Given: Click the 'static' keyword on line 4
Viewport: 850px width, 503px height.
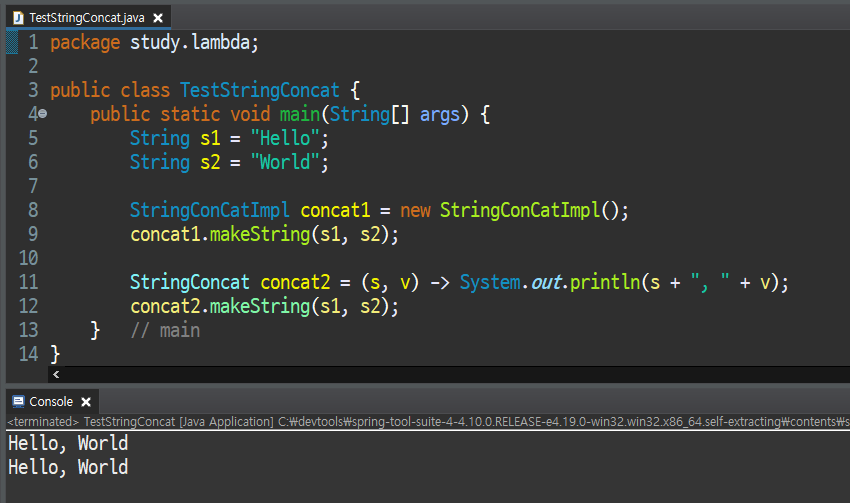Looking at the screenshot, I should tap(190, 114).
